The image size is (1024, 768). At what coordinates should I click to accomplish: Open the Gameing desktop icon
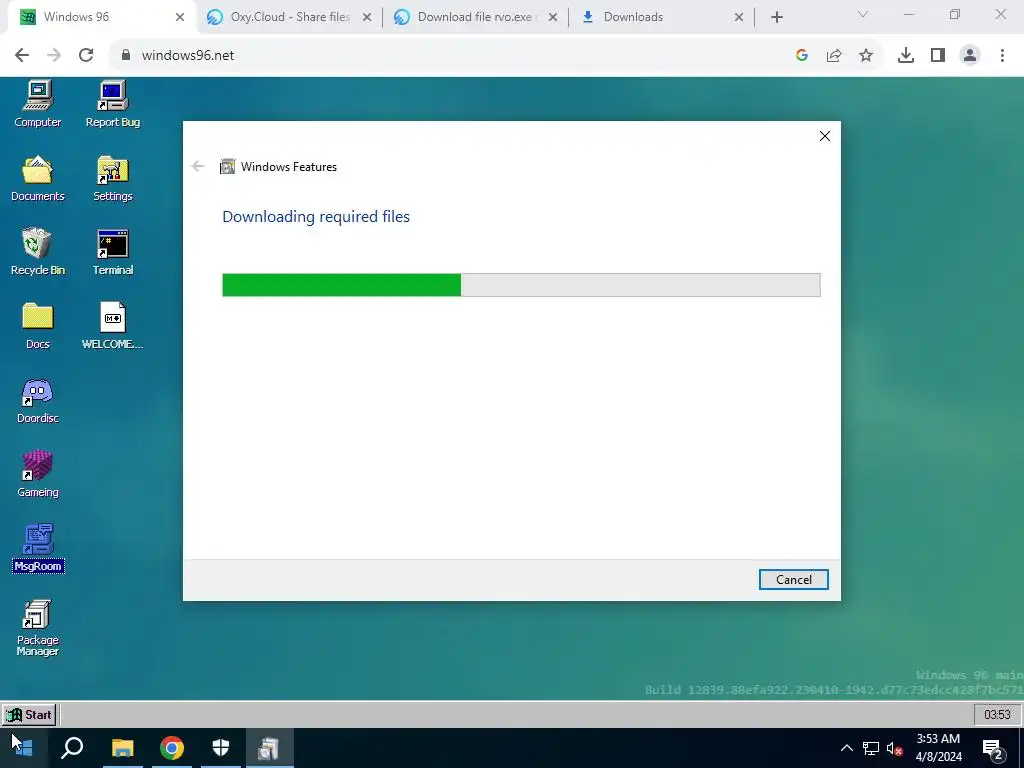point(37,474)
